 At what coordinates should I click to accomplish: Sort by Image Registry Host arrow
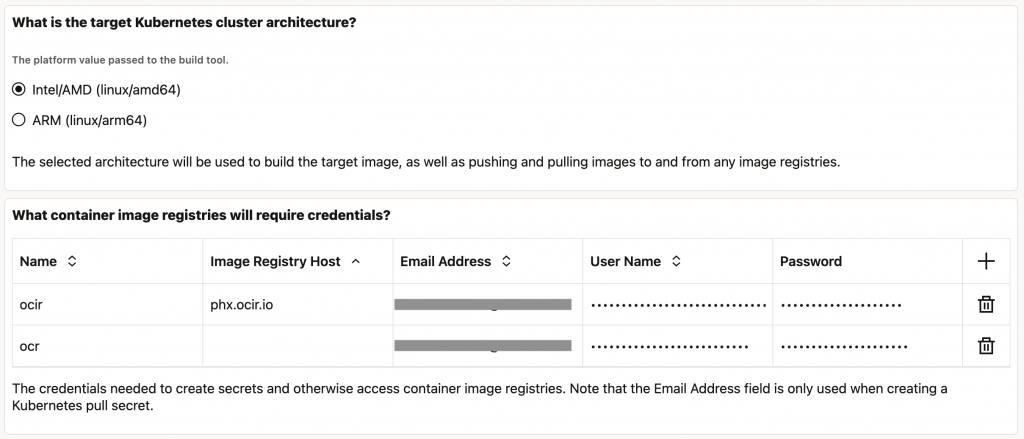356,261
